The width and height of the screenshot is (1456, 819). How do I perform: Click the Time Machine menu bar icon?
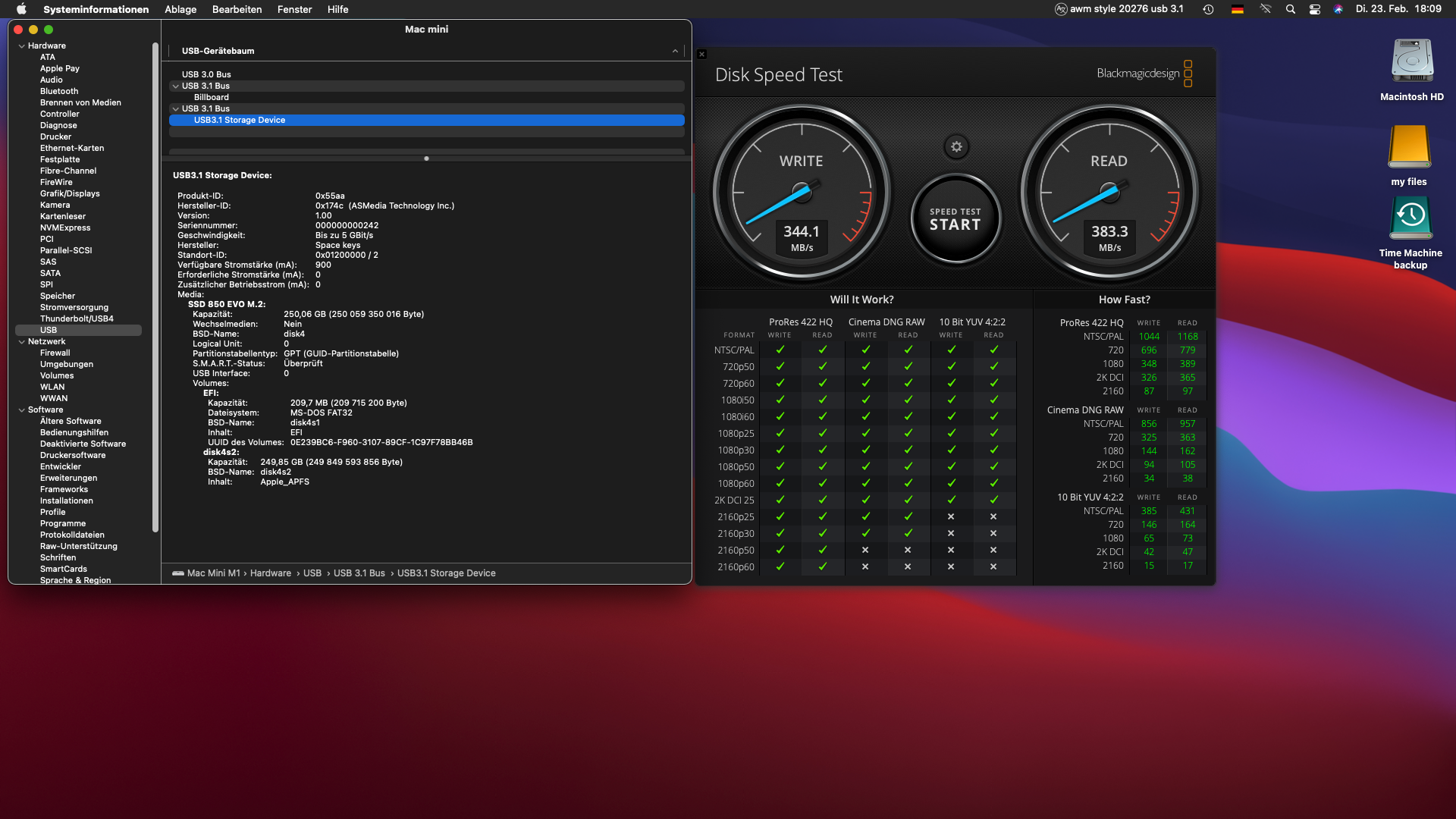point(1208,9)
